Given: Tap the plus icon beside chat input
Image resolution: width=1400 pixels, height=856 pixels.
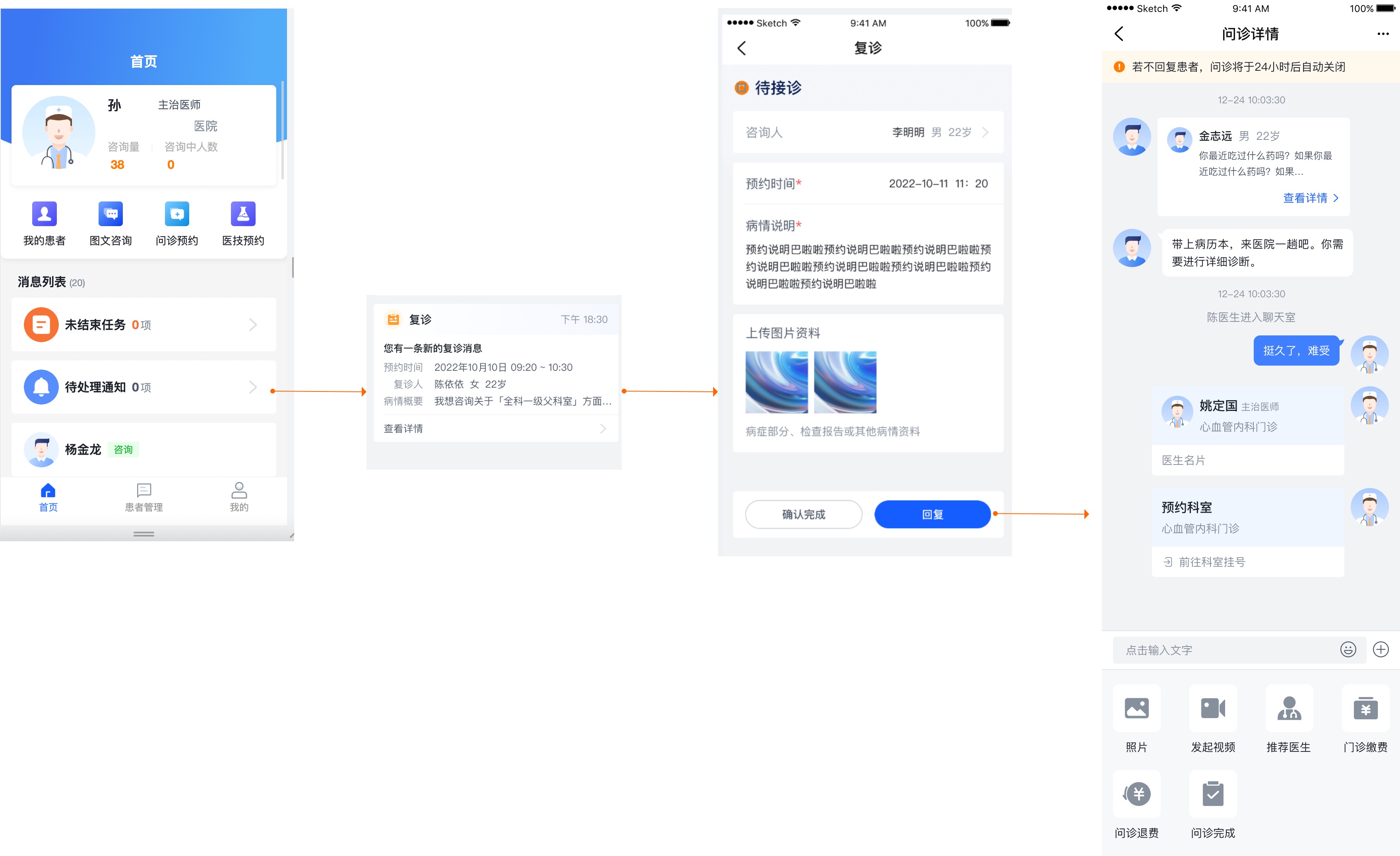Looking at the screenshot, I should click(1382, 649).
